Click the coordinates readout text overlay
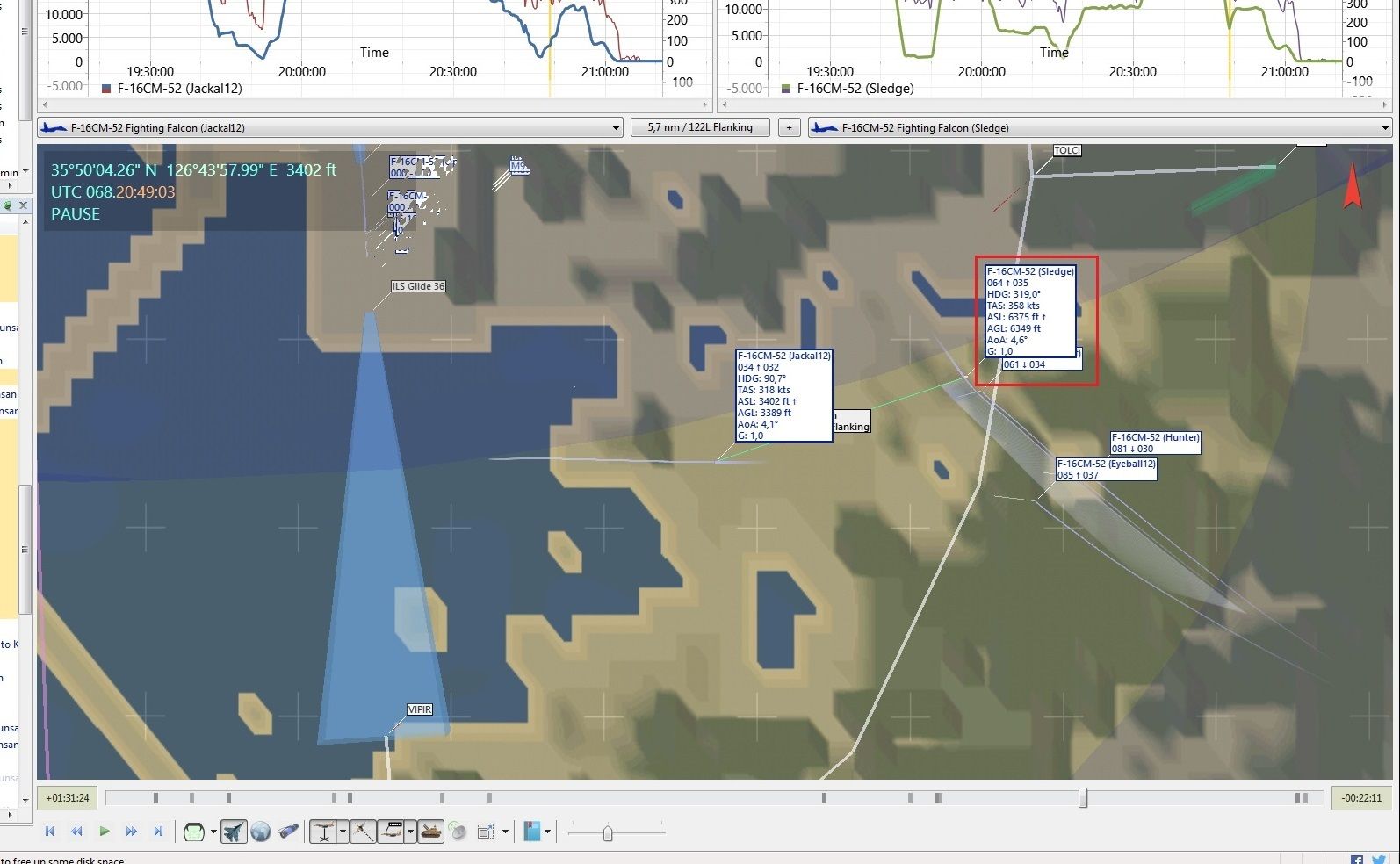 click(x=193, y=170)
